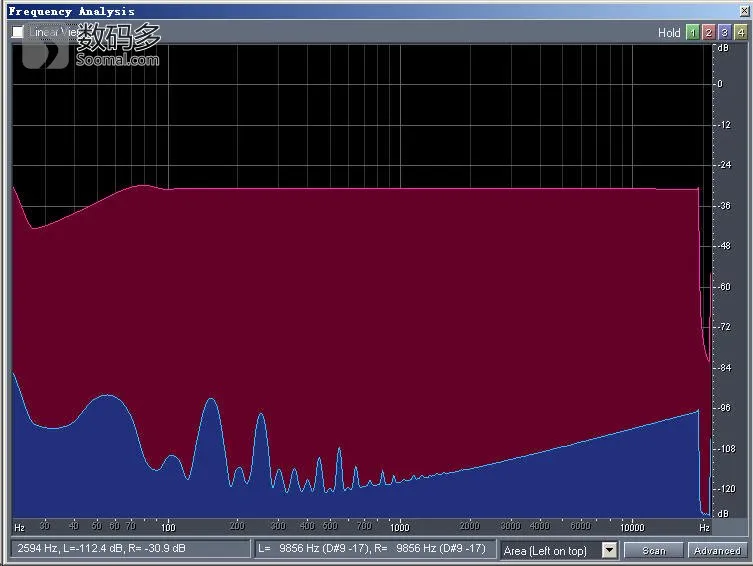Click the 1000 Hz axis label

[400, 528]
